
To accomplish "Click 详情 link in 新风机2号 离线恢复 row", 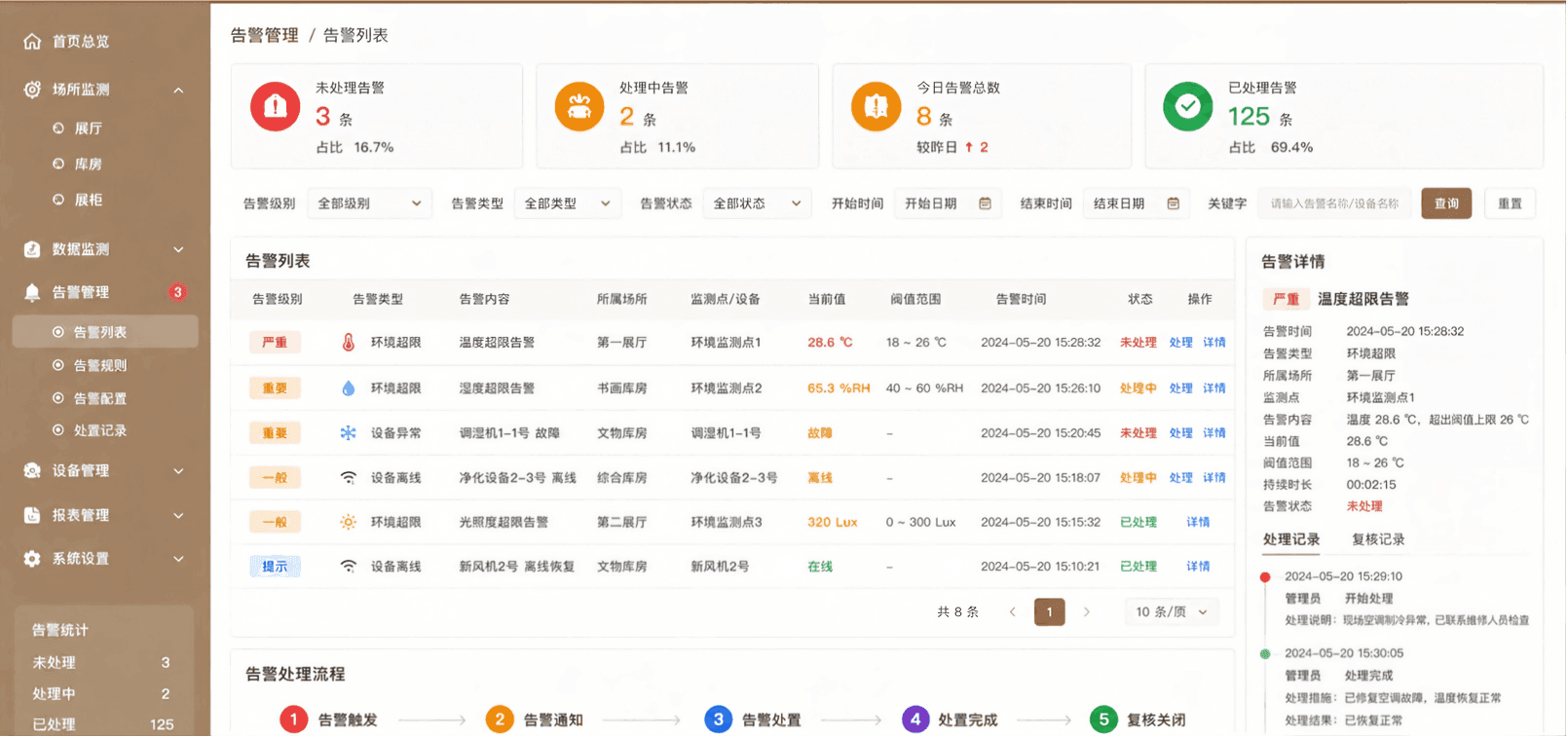I will point(1198,567).
